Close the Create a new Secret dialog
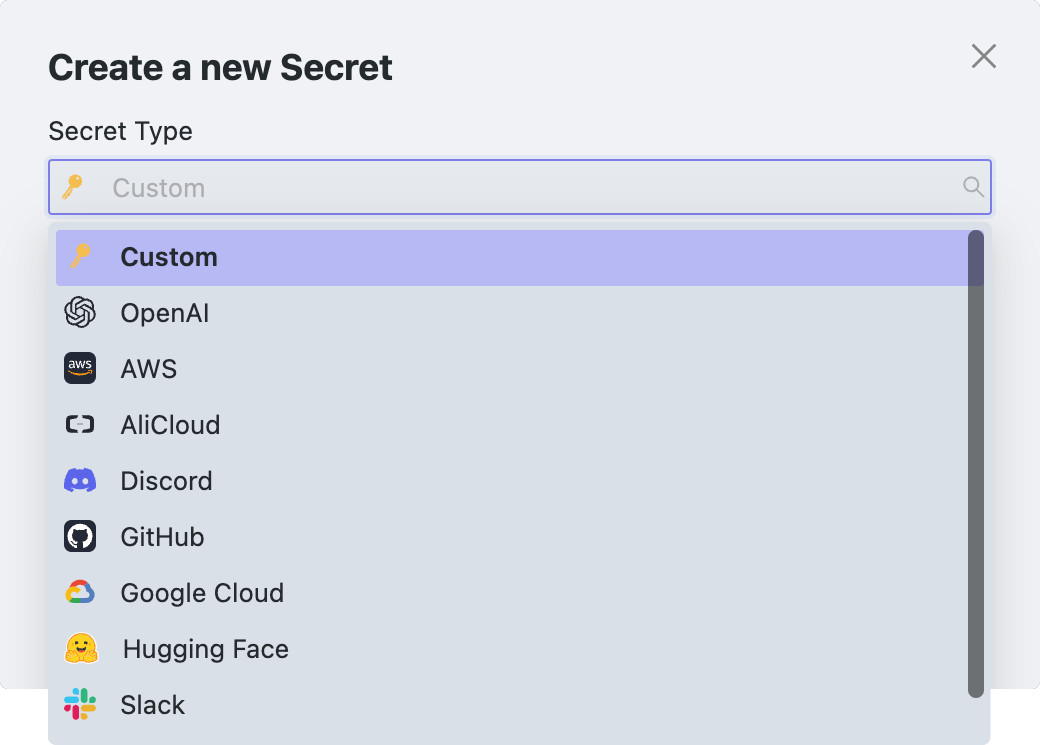Screen dimensions: 1040x745 pos(984,57)
